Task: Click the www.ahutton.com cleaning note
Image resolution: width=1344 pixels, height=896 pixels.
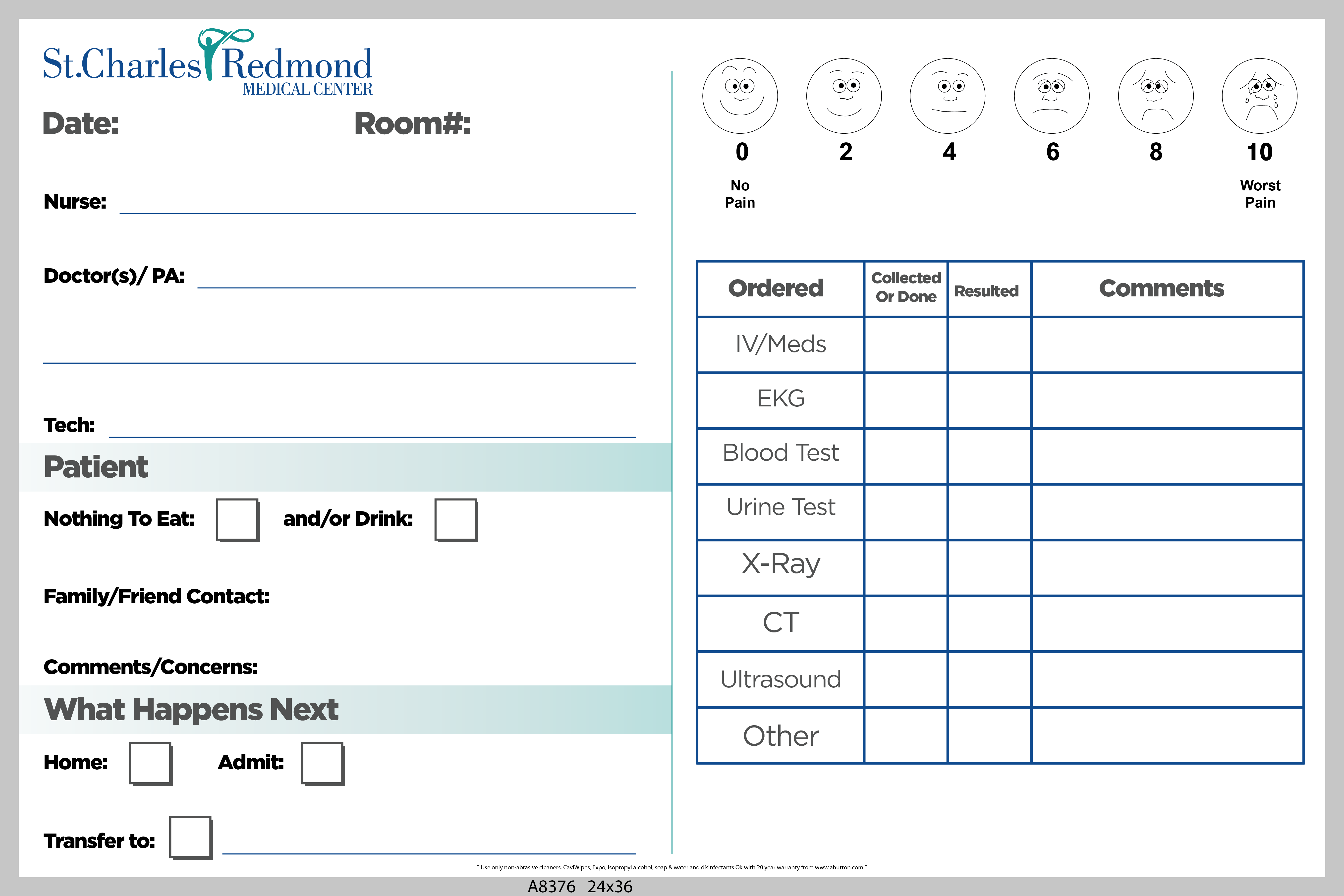Action: pos(672,867)
